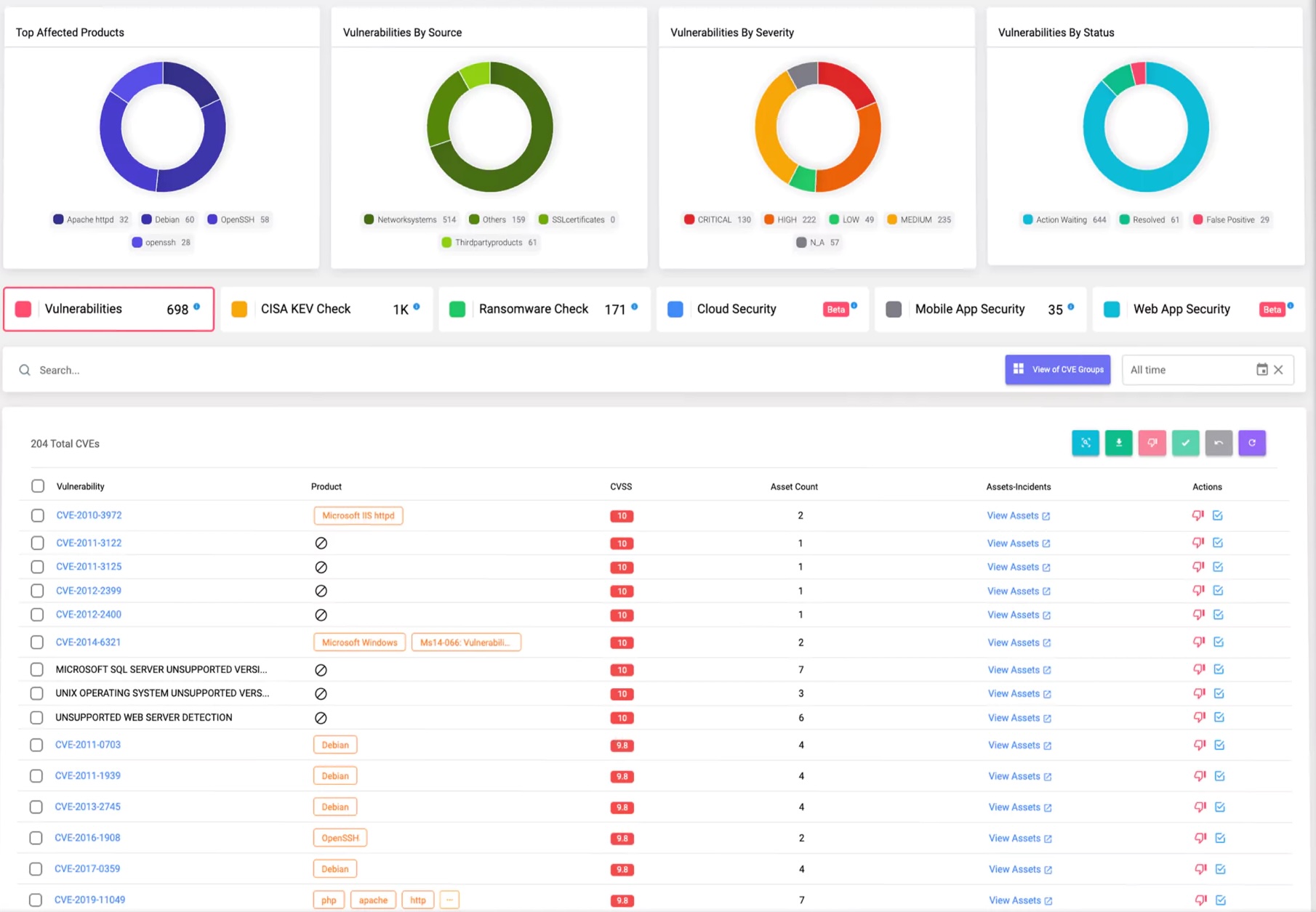Click the green download button
Screen dimensions: 1316x912
[x=1118, y=443]
